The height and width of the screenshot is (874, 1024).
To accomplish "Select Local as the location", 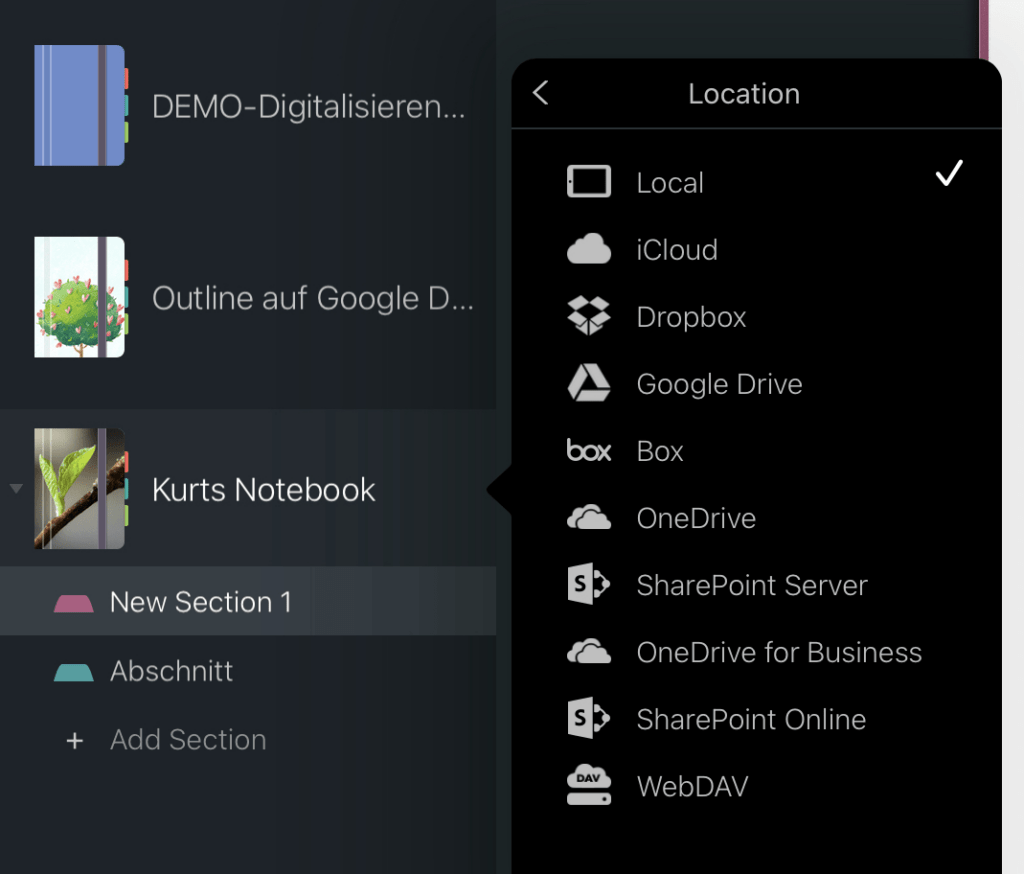I will pyautogui.click(x=756, y=182).
